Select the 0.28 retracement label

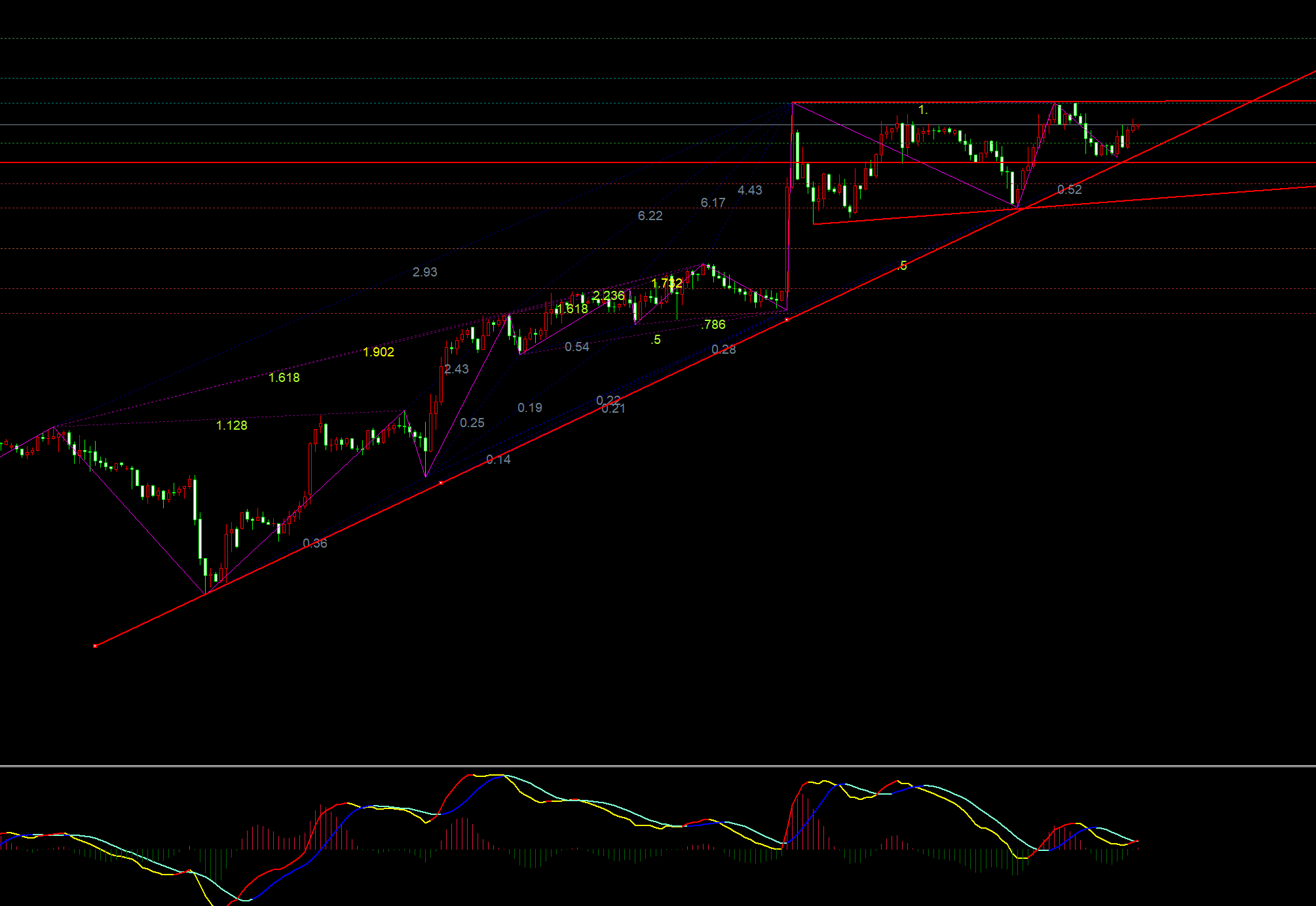tap(723, 349)
